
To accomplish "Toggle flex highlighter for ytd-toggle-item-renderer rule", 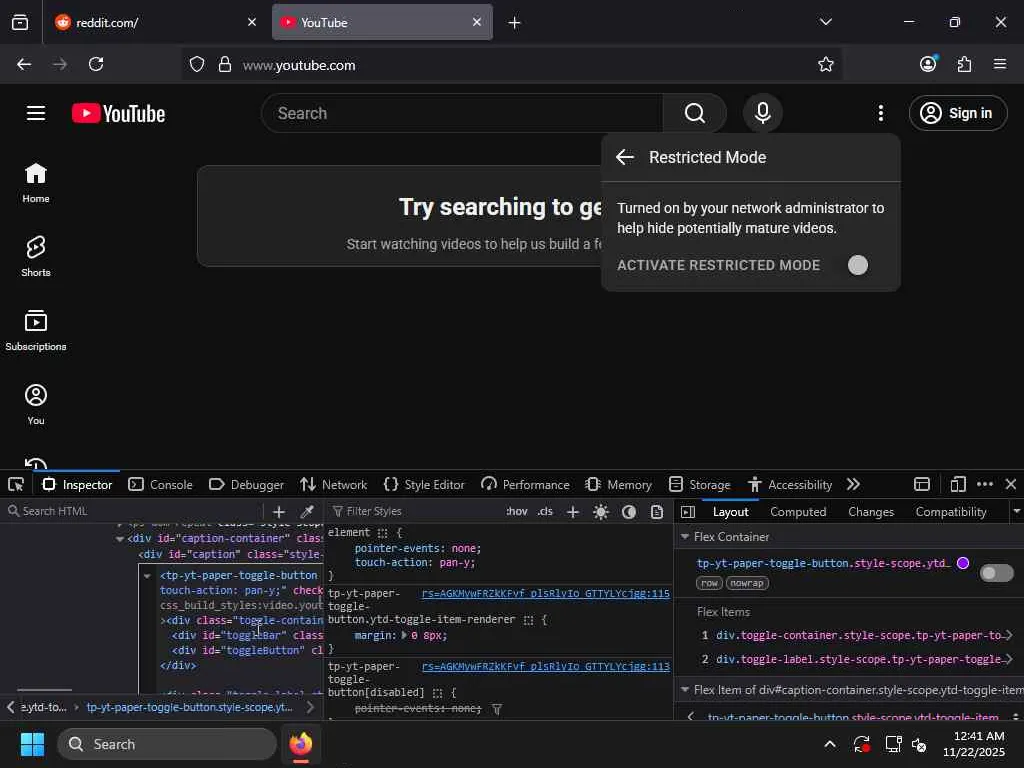I will (x=528, y=620).
